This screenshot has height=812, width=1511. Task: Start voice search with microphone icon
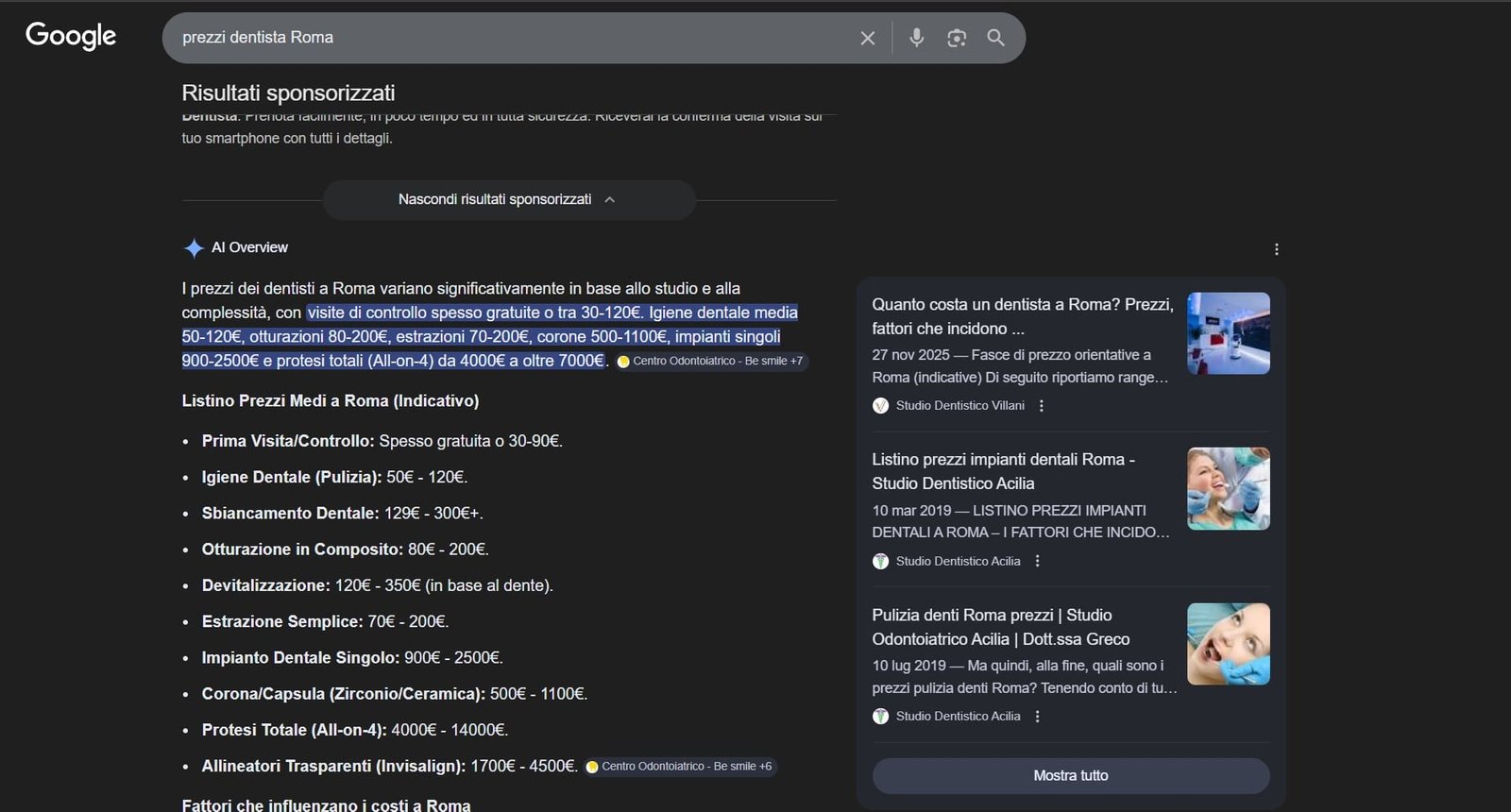(x=916, y=38)
